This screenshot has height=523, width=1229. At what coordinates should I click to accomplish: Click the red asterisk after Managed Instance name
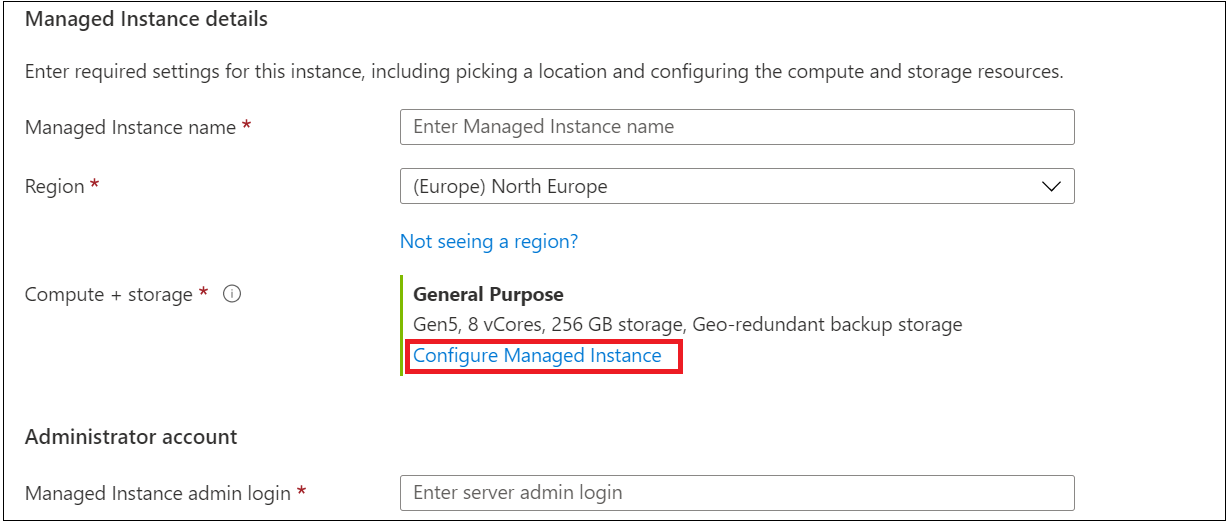tap(246, 127)
